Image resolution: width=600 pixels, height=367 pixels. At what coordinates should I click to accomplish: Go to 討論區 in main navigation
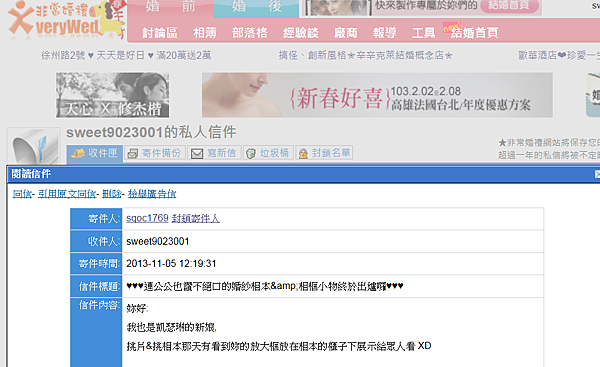160,33
